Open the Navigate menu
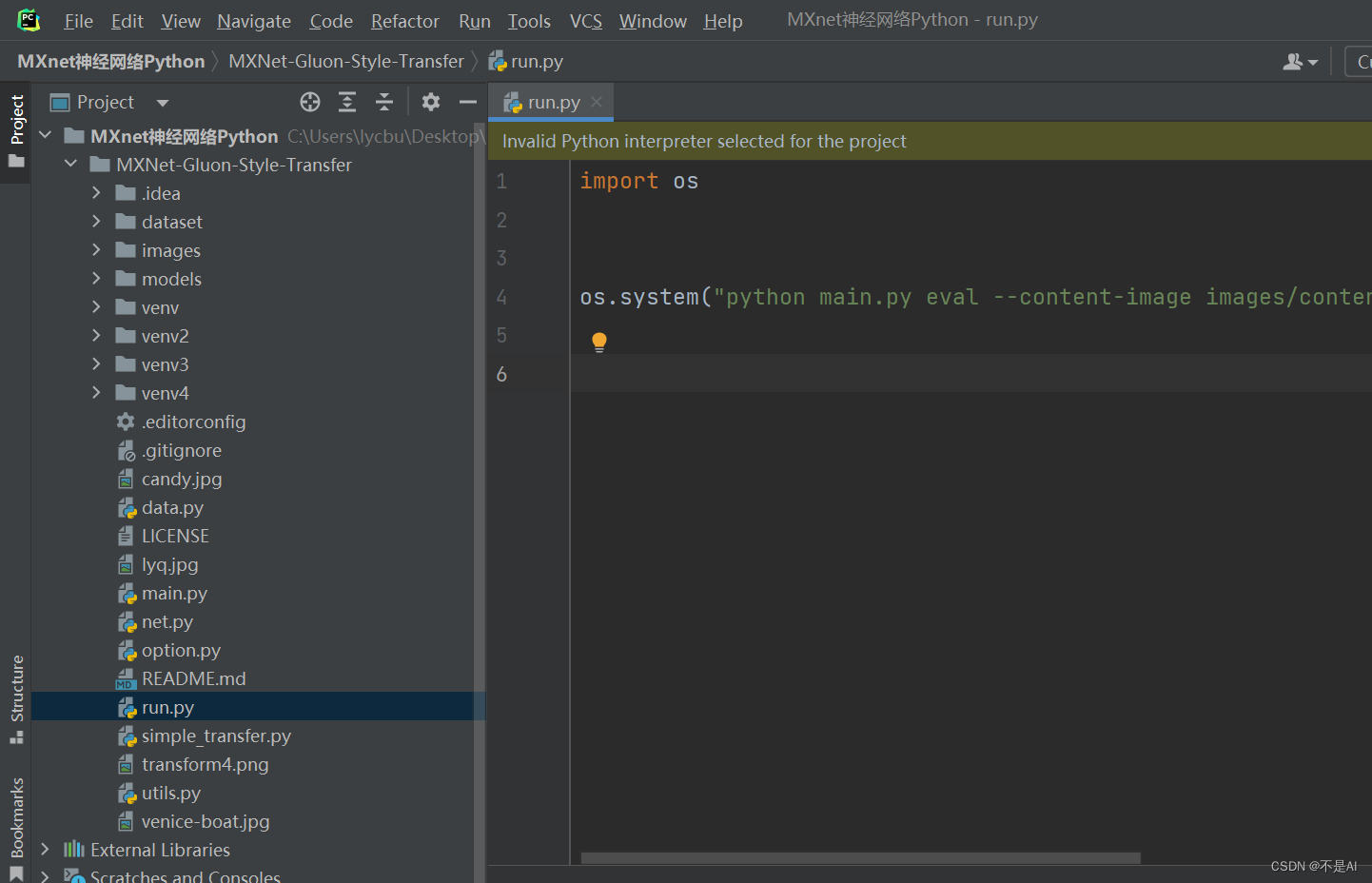The image size is (1372, 883). pos(254,21)
